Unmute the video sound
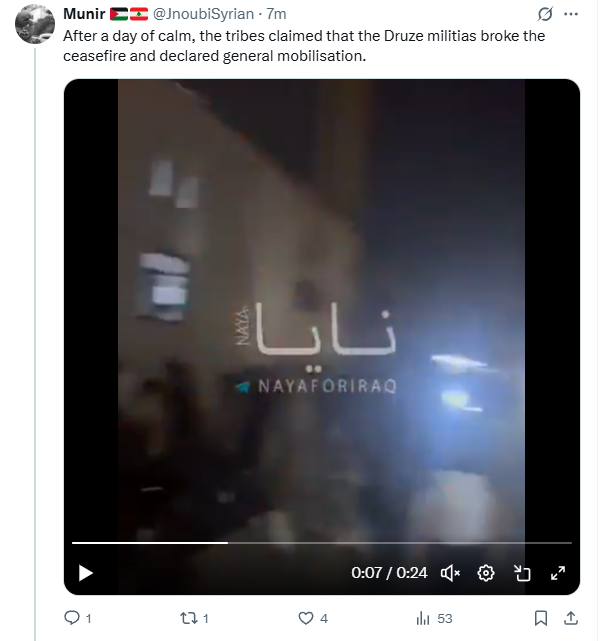 (x=450, y=573)
